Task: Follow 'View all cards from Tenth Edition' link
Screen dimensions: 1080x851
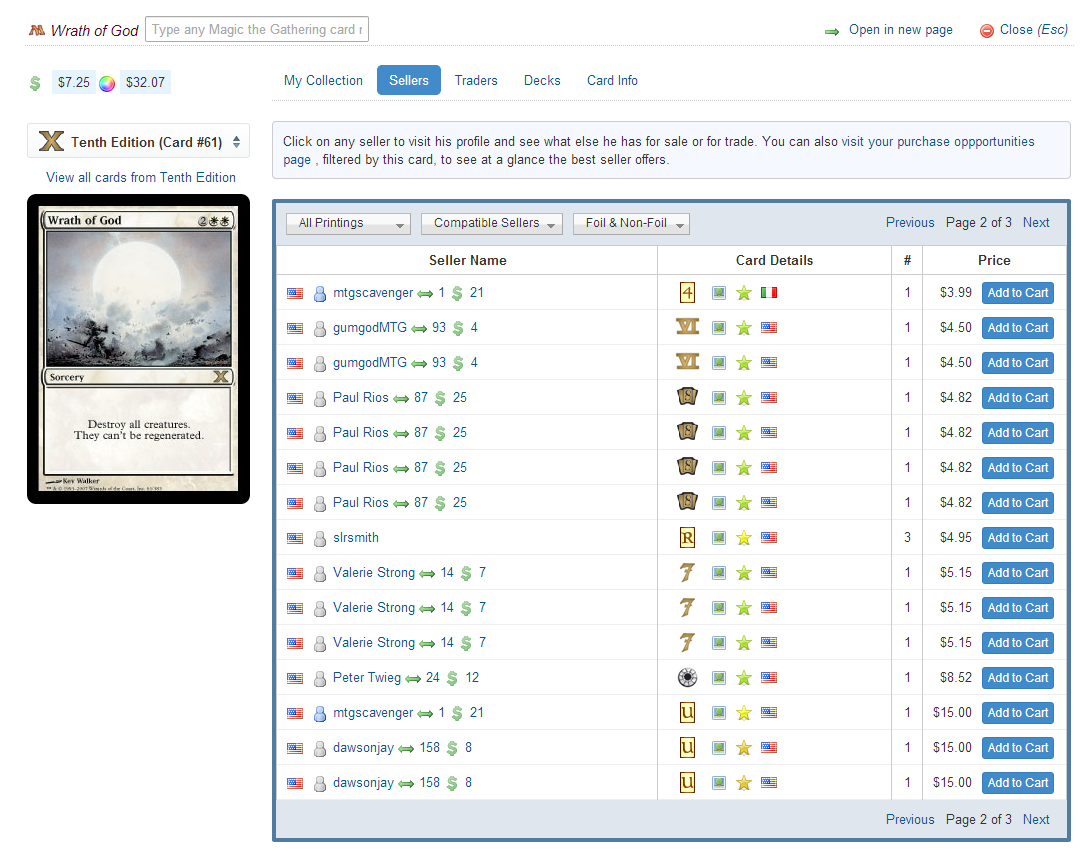Action: point(141,177)
